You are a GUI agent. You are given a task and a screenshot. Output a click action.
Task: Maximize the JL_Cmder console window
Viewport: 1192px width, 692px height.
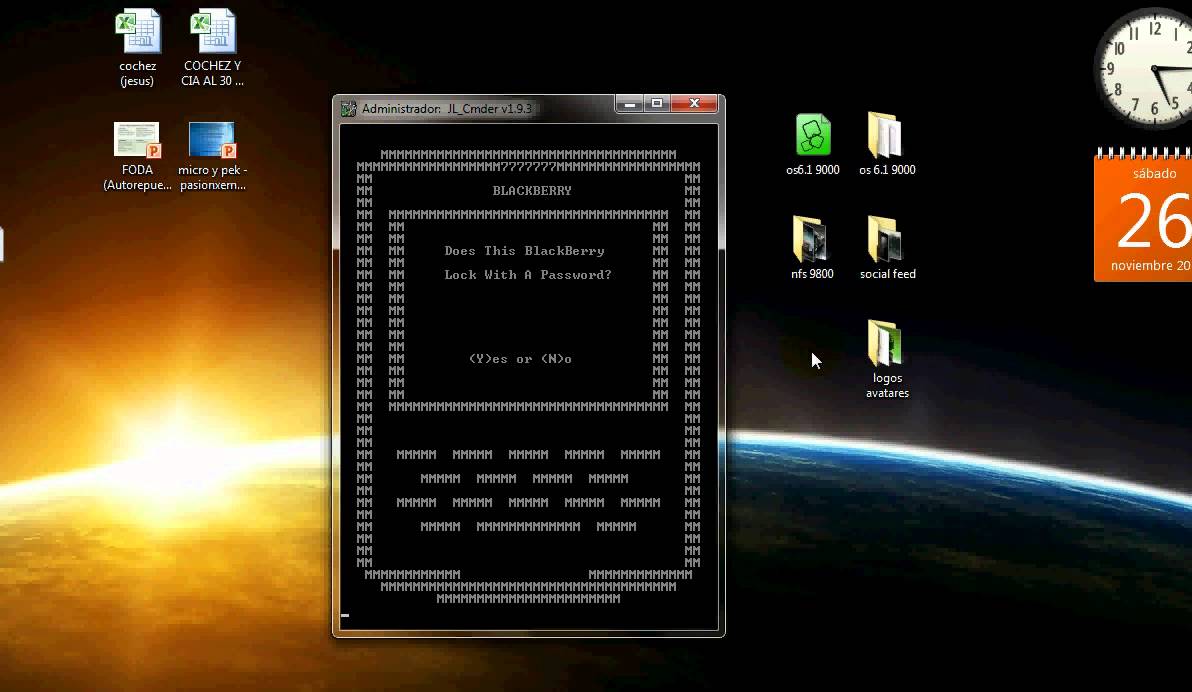tap(657, 104)
